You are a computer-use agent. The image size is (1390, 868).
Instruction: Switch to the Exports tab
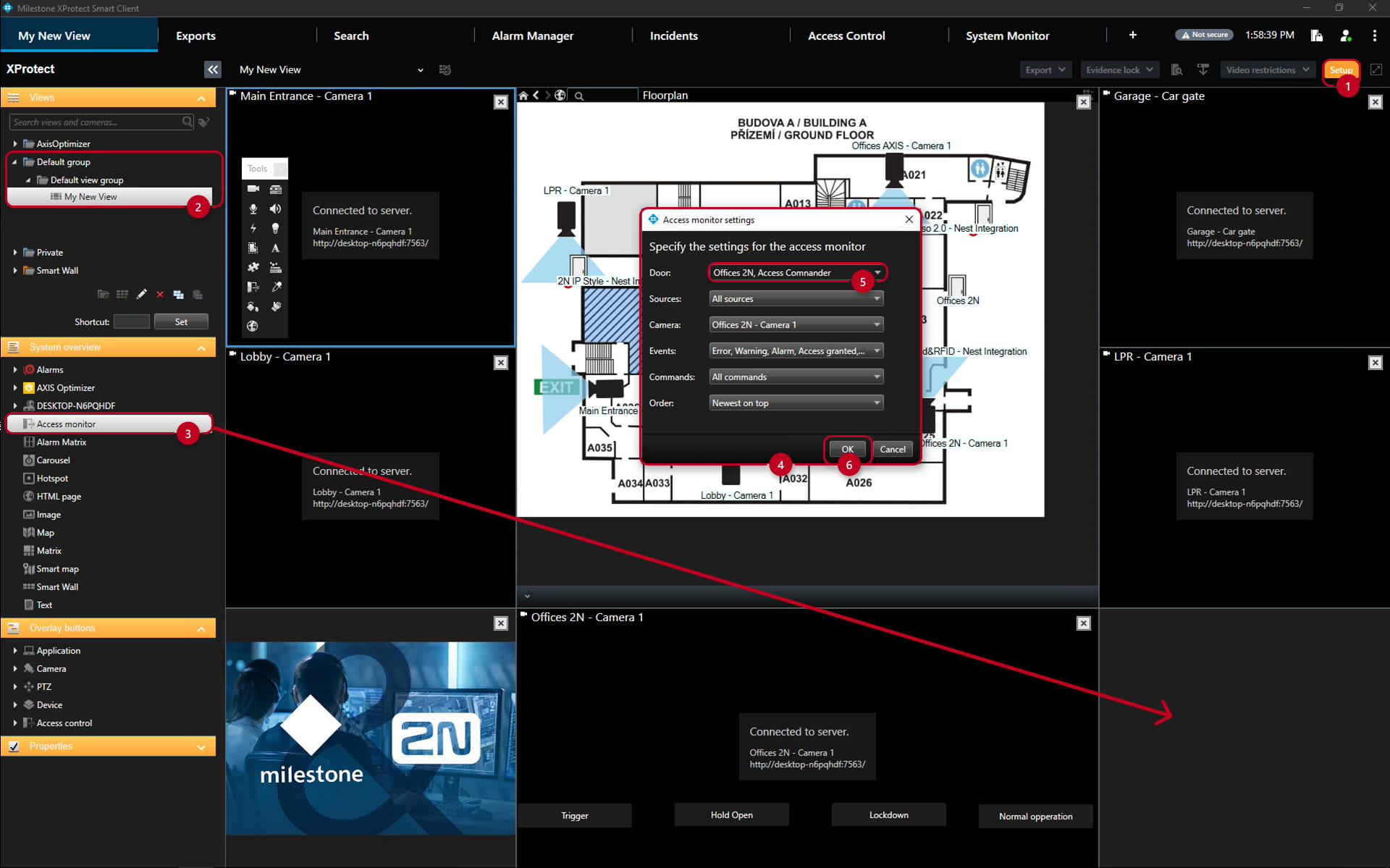[x=195, y=35]
